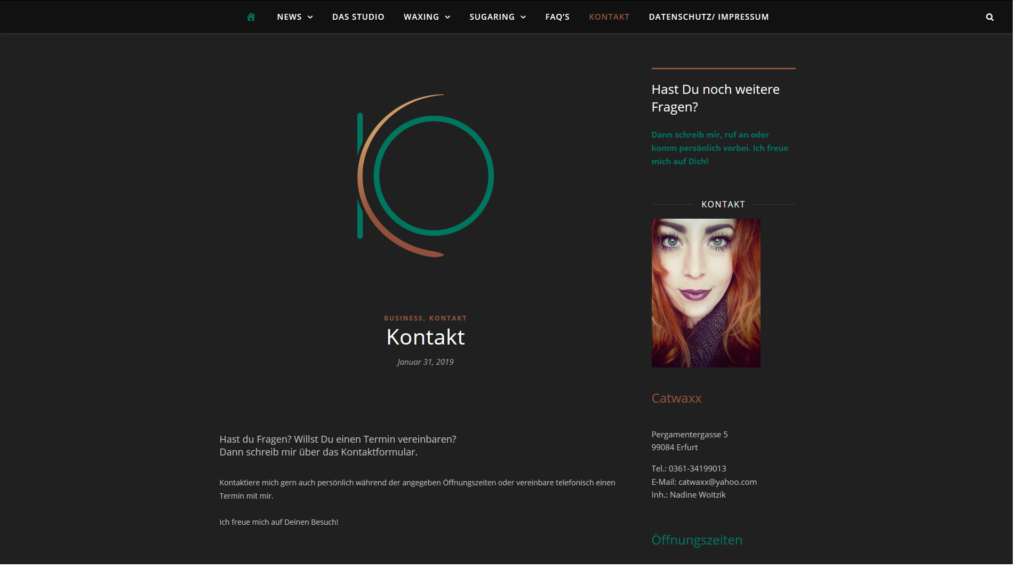This screenshot has height=576, width=1024.
Task: Expand the Sugaring submenu chevron
Action: (x=523, y=17)
